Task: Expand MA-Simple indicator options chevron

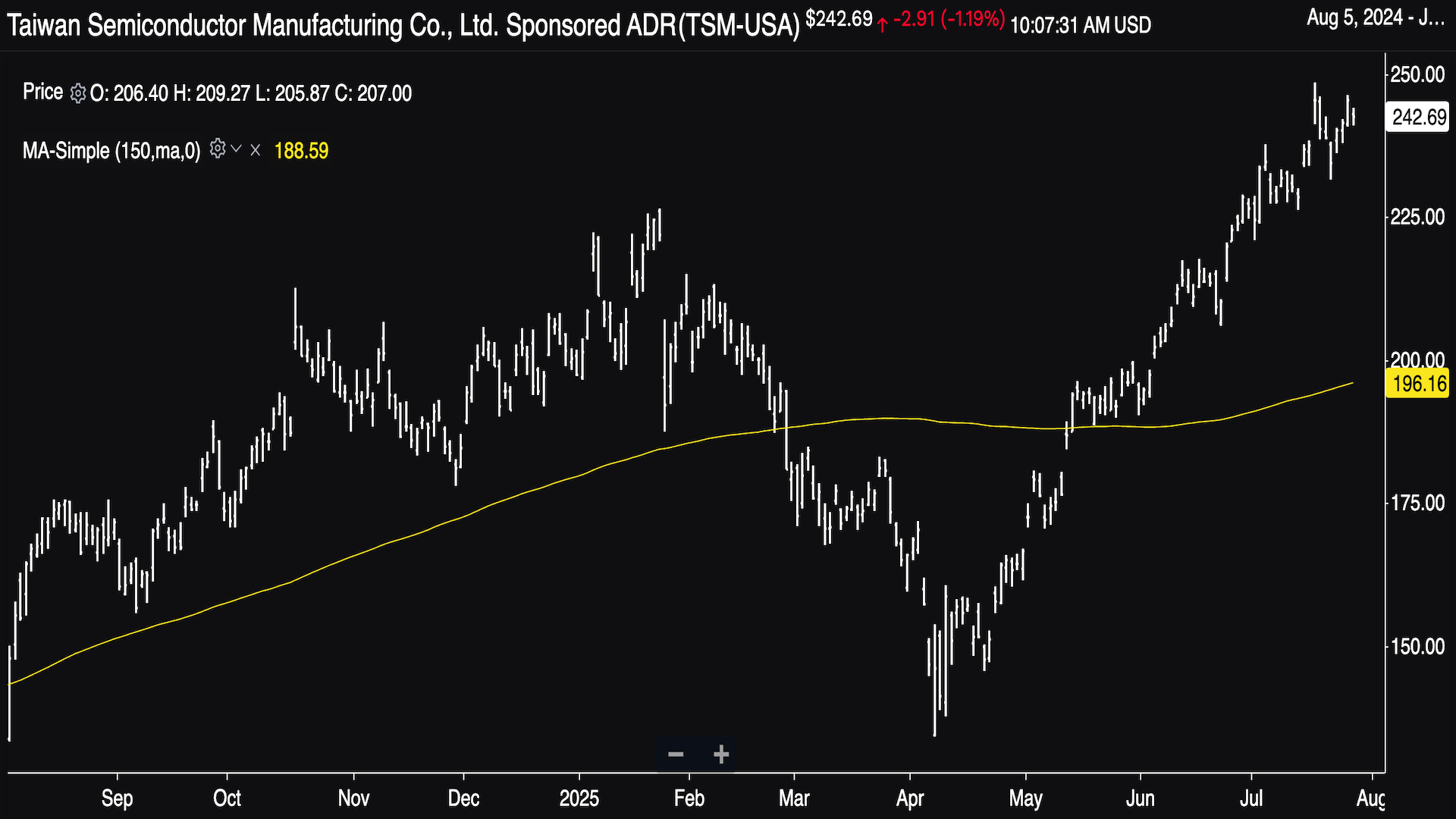Action: click(237, 149)
